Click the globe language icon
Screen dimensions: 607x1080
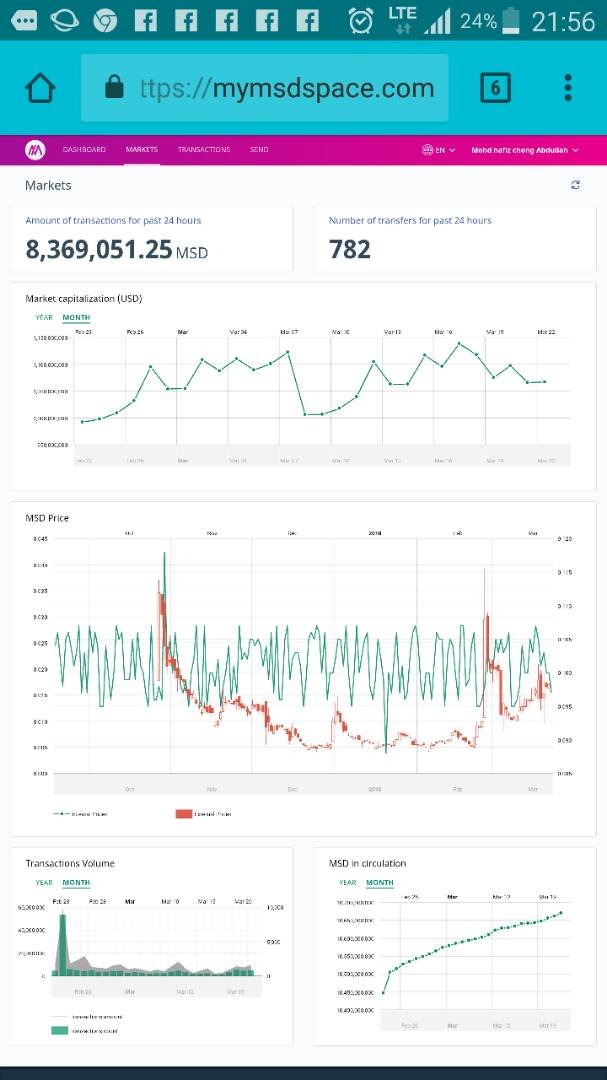[x=427, y=150]
